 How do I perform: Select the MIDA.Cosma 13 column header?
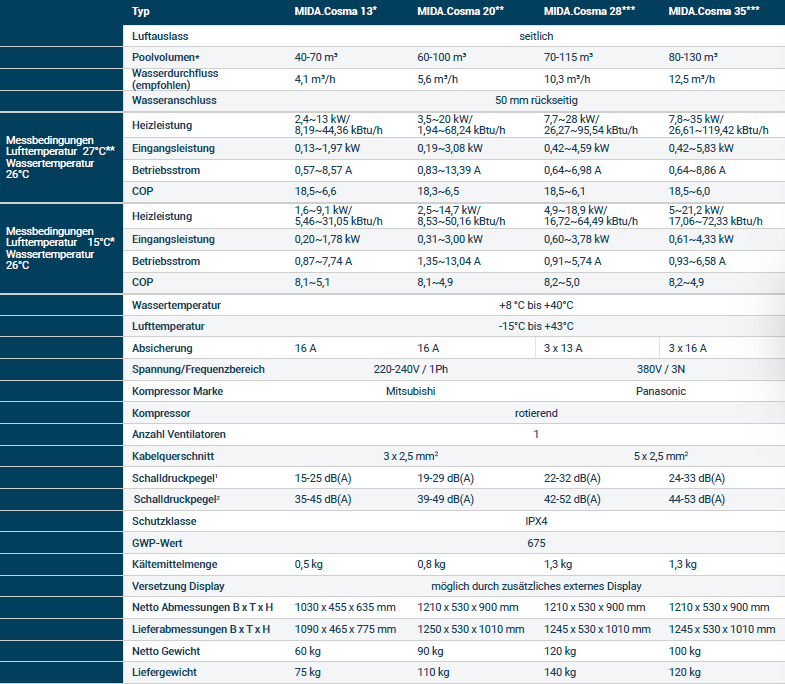click(x=335, y=11)
